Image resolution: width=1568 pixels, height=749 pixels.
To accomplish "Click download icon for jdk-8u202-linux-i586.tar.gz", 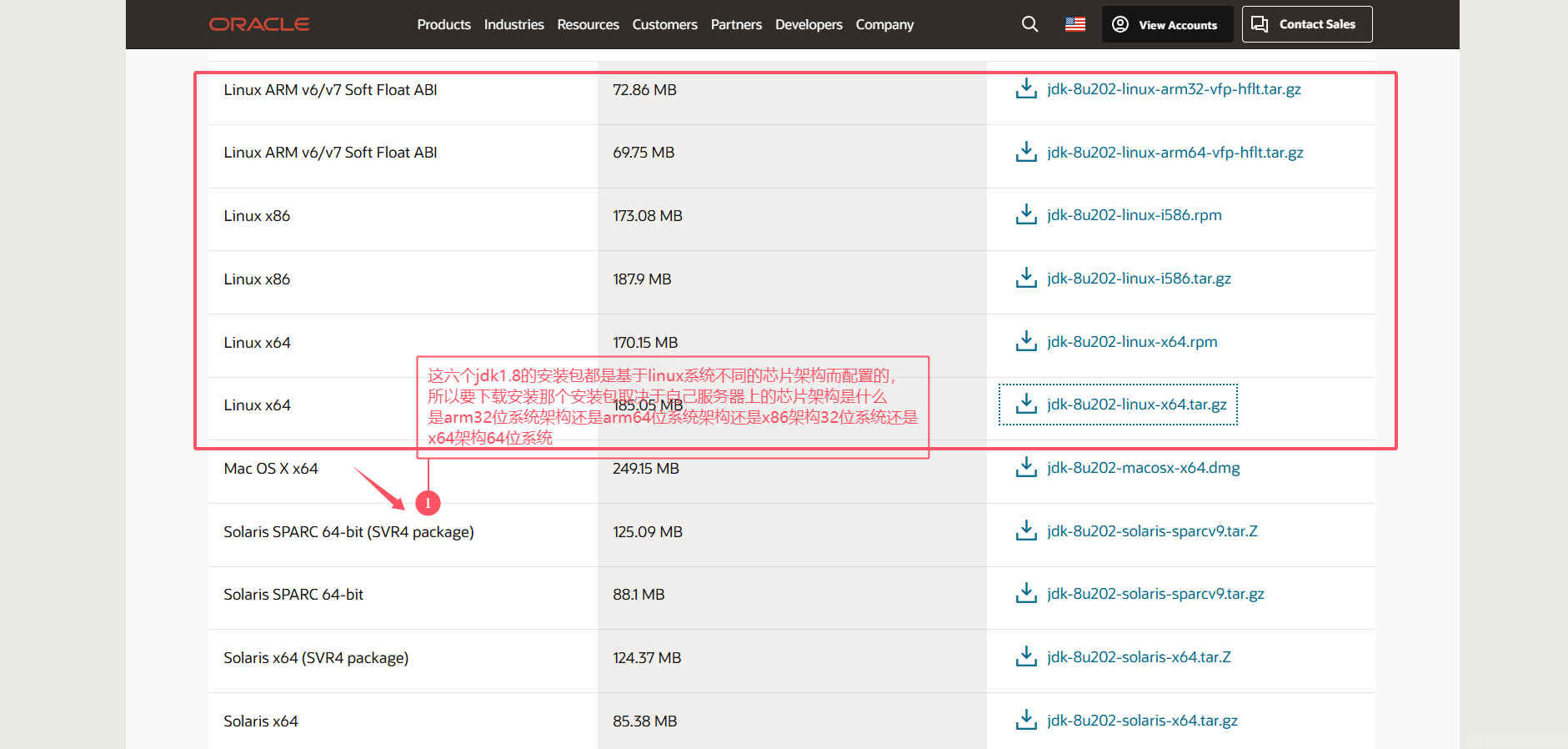I will [x=1026, y=278].
